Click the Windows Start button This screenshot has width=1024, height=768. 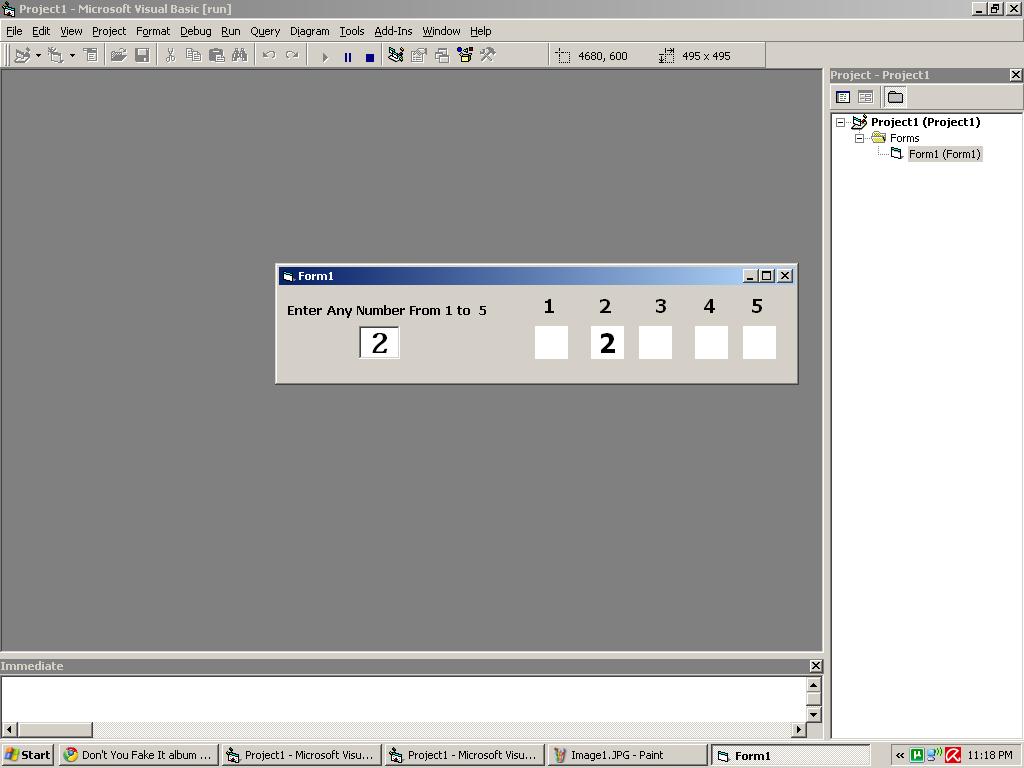27,755
